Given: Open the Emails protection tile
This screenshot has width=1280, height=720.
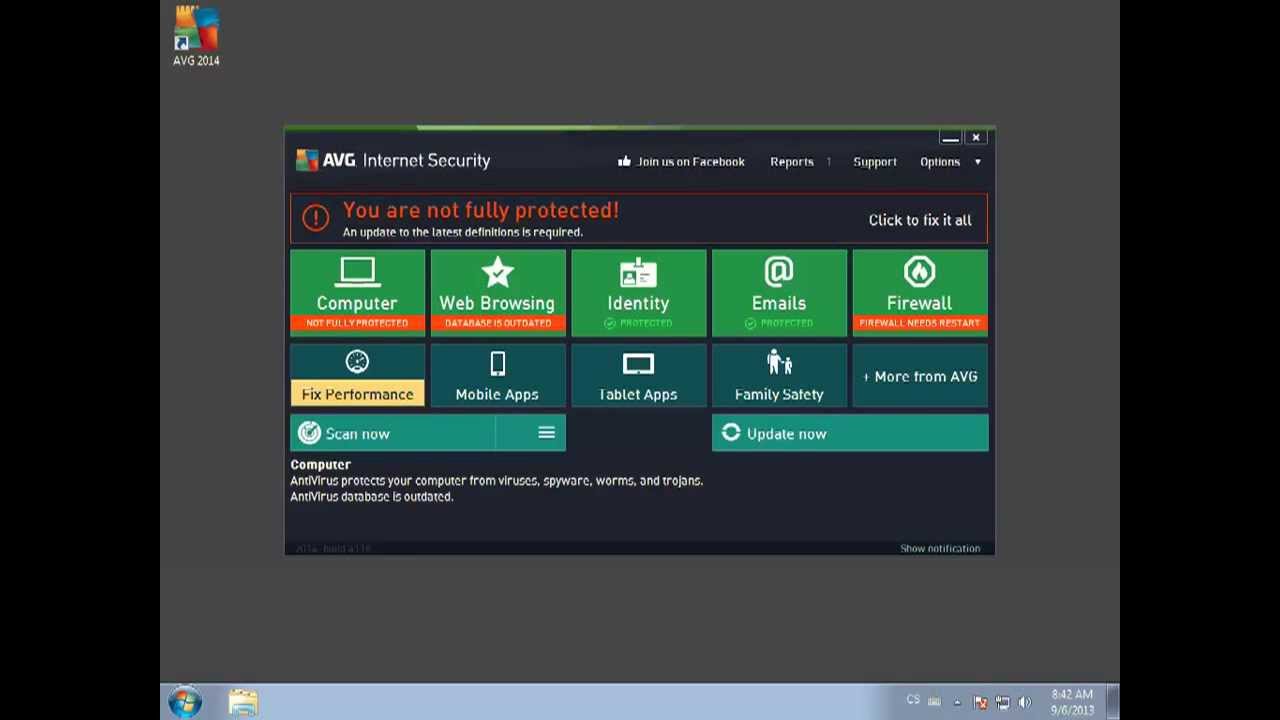Looking at the screenshot, I should (779, 291).
